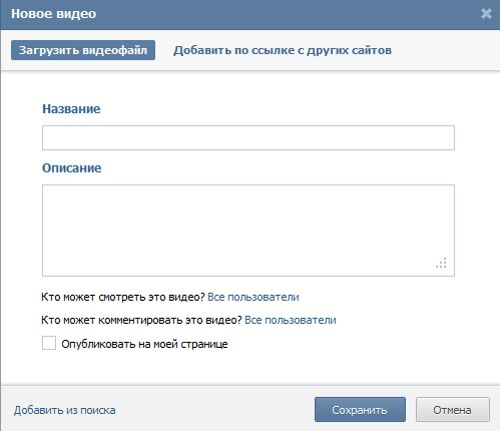Close the Новое видео dialog
The image size is (500, 431).
(486, 14)
